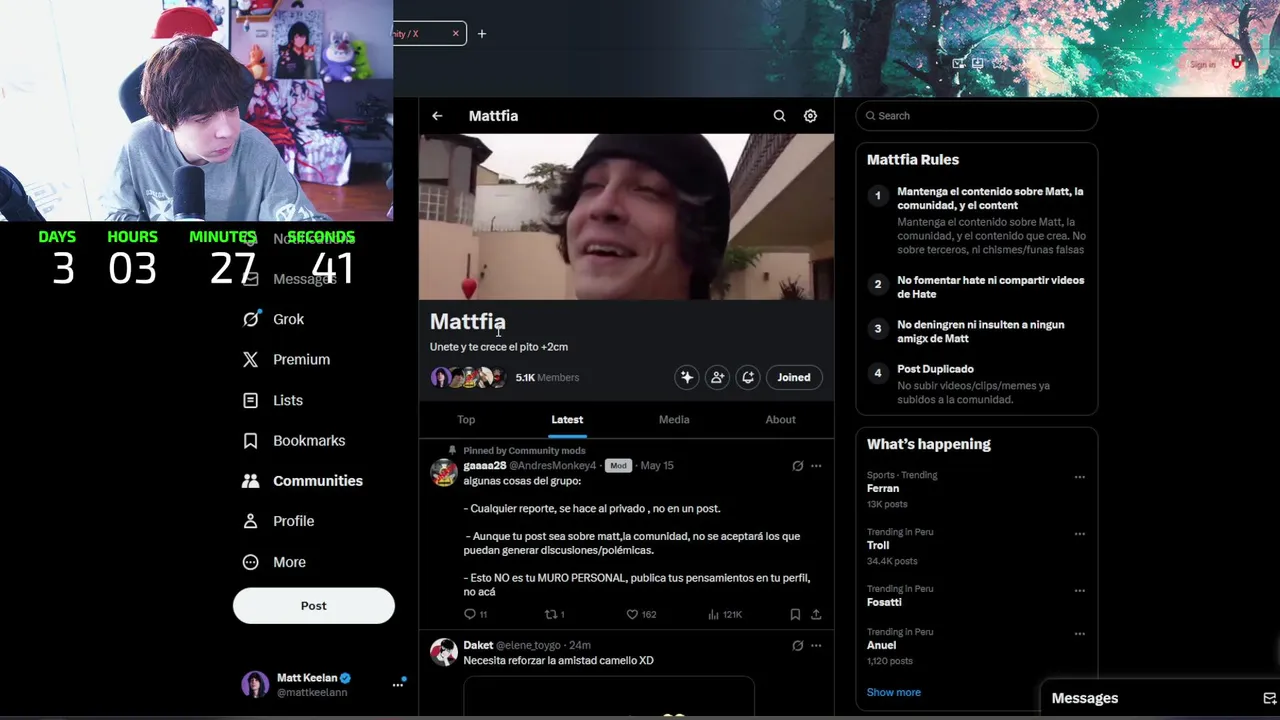Click the Joined button
Viewport: 1280px width, 720px height.
pos(794,377)
